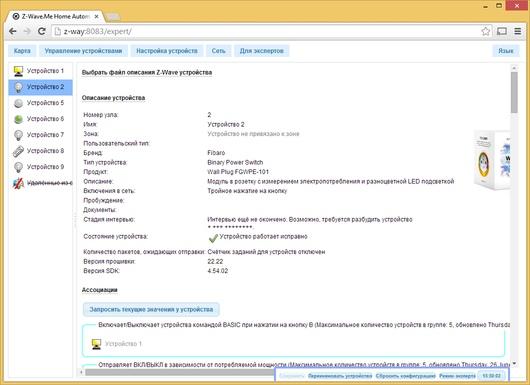Click the gray icon of Устройство 5

pyautogui.click(x=18, y=103)
